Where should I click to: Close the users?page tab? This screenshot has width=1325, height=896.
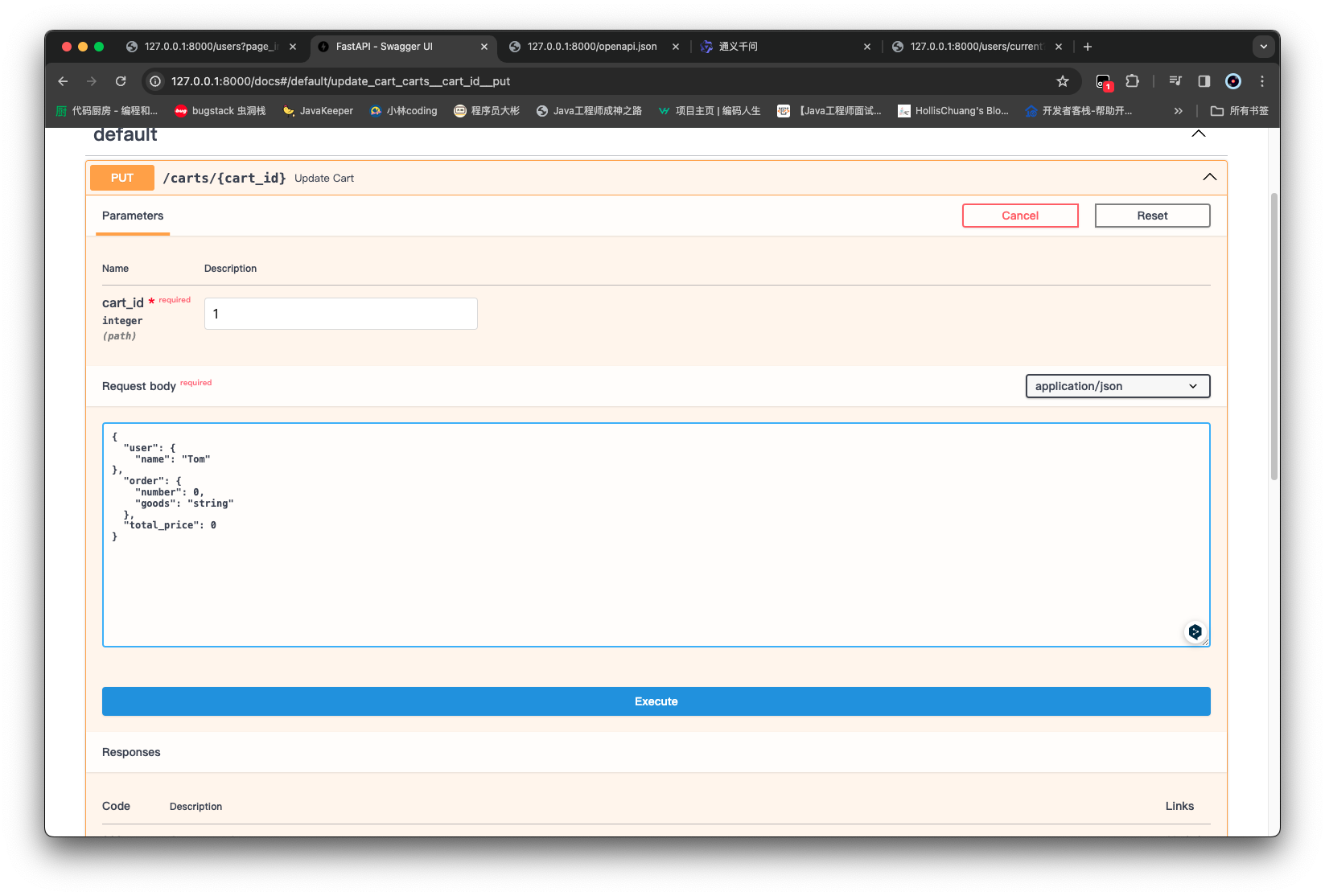pyautogui.click(x=293, y=47)
